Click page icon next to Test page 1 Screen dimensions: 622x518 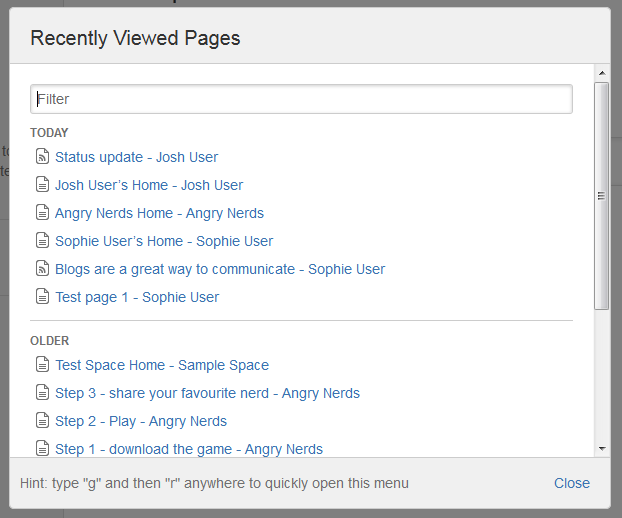(42, 297)
